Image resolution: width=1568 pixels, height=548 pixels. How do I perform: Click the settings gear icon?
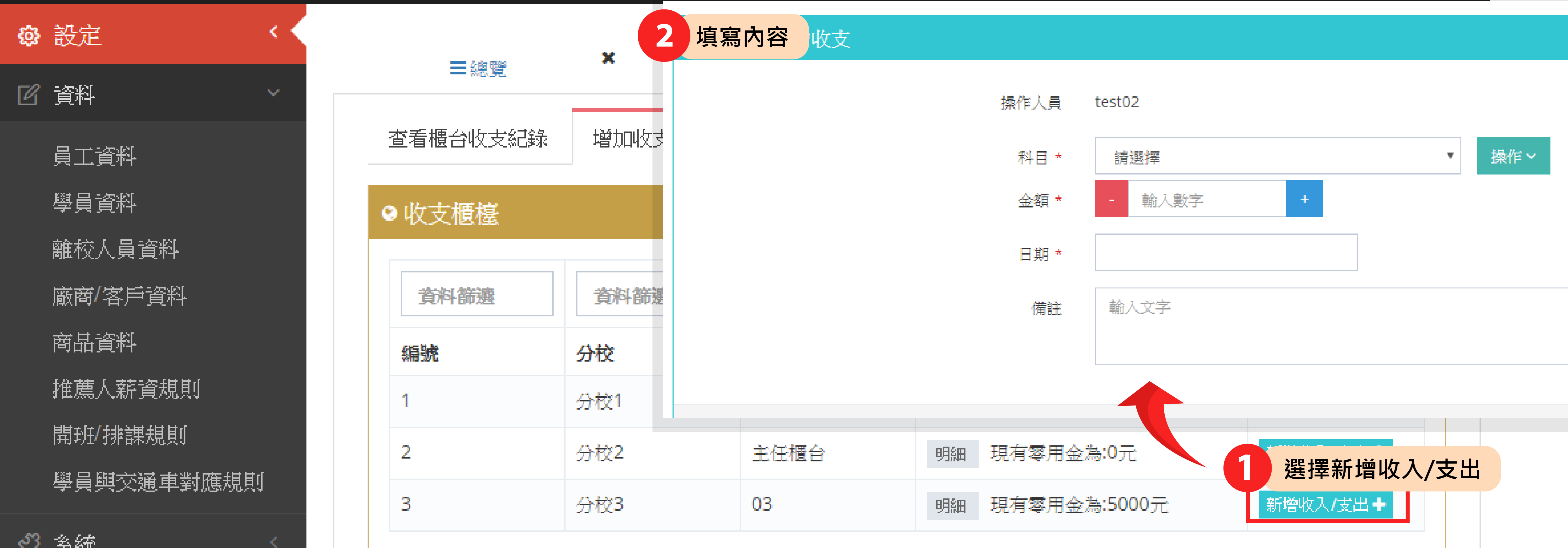(29, 36)
